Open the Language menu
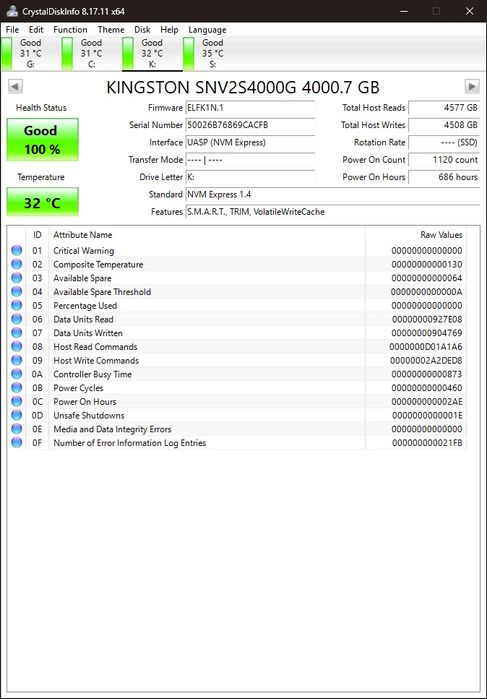Image resolution: width=487 pixels, height=699 pixels. (207, 29)
